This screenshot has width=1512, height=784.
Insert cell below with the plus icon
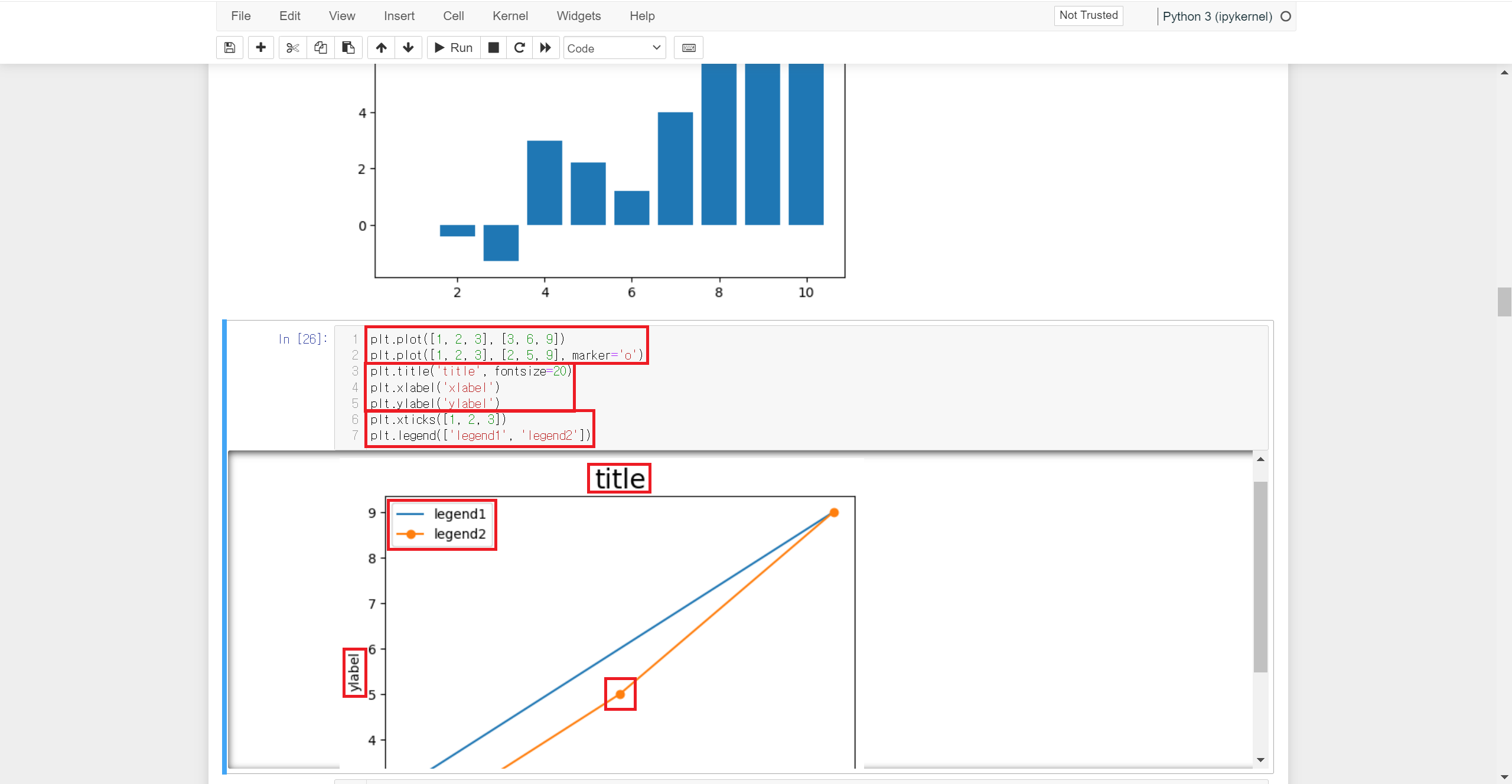tap(260, 48)
